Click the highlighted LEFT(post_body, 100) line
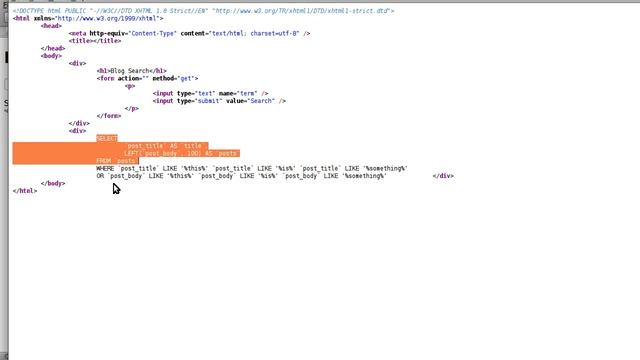Viewport: 640px width, 360px height. (x=182, y=153)
